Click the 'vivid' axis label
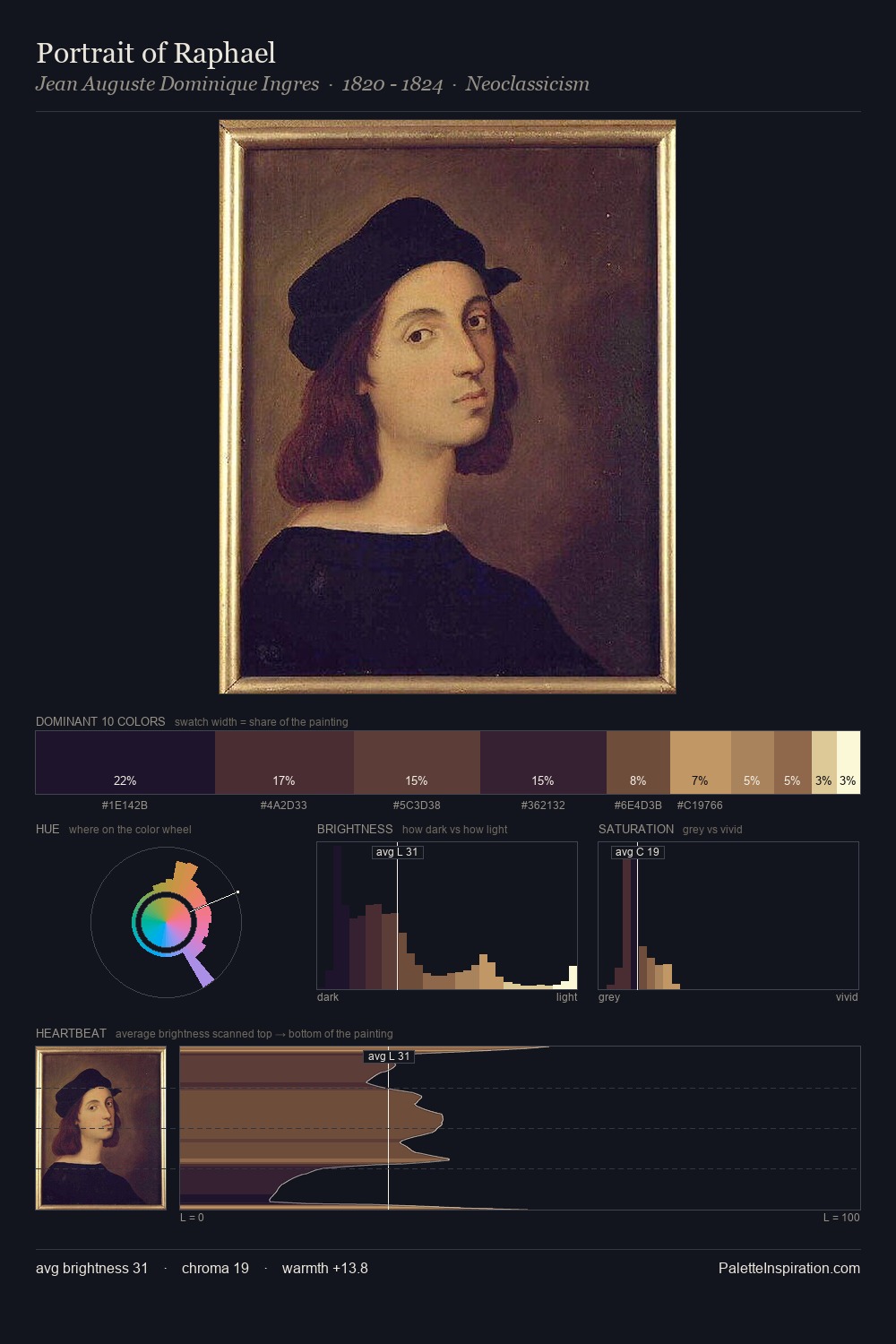The width and height of the screenshot is (896, 1344). (x=847, y=997)
